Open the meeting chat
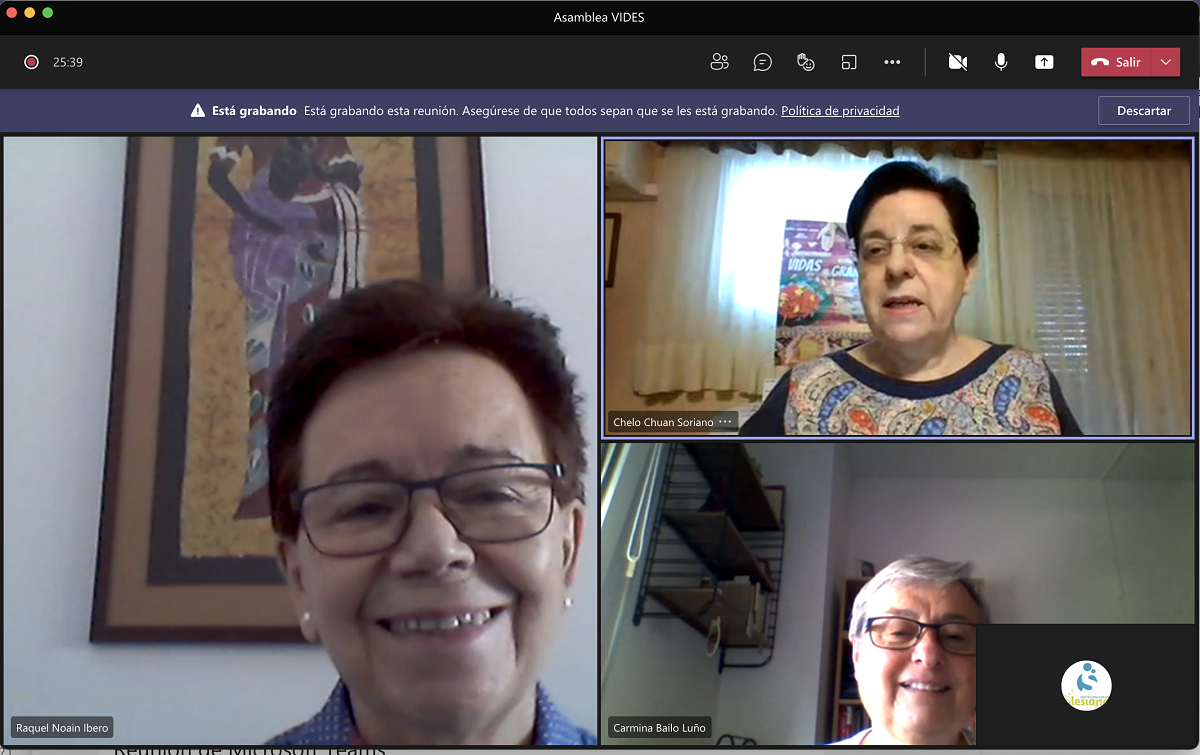The width and height of the screenshot is (1200, 755). 762,62
